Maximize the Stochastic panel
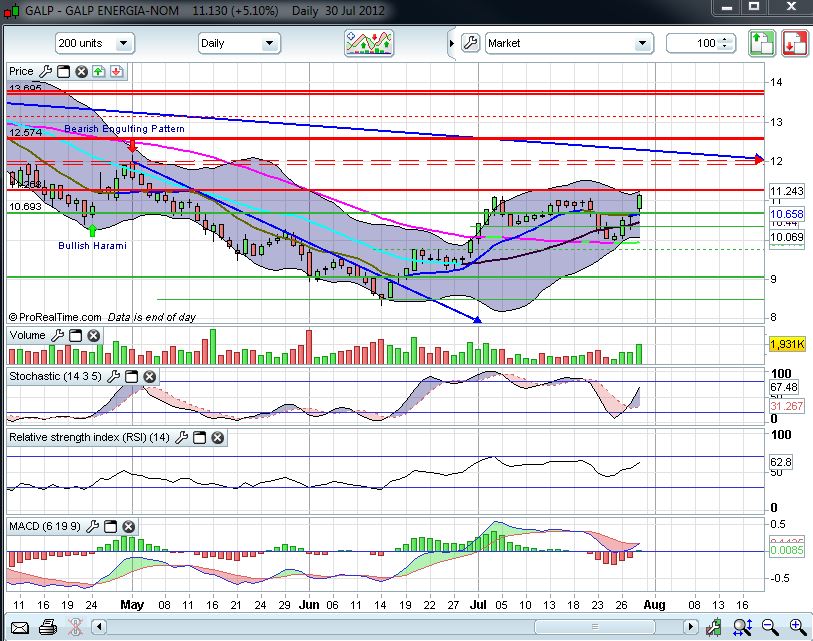 (132, 377)
